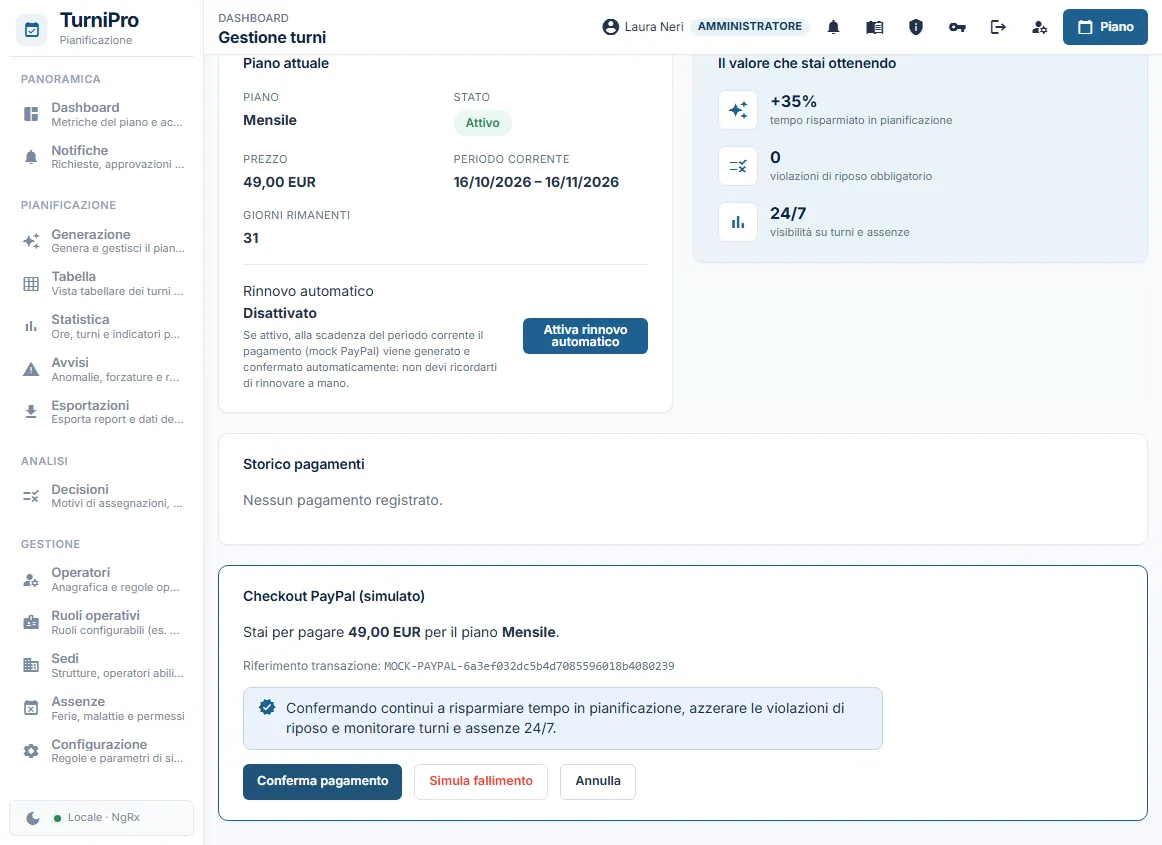Viewport: 1162px width, 845px height.
Task: Open the Esportazioni section
Action: (x=102, y=411)
